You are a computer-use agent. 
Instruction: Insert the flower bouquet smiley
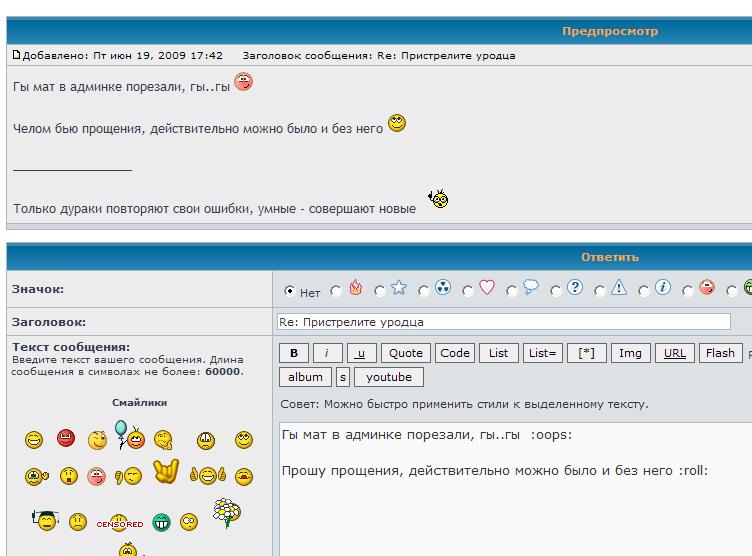226,513
